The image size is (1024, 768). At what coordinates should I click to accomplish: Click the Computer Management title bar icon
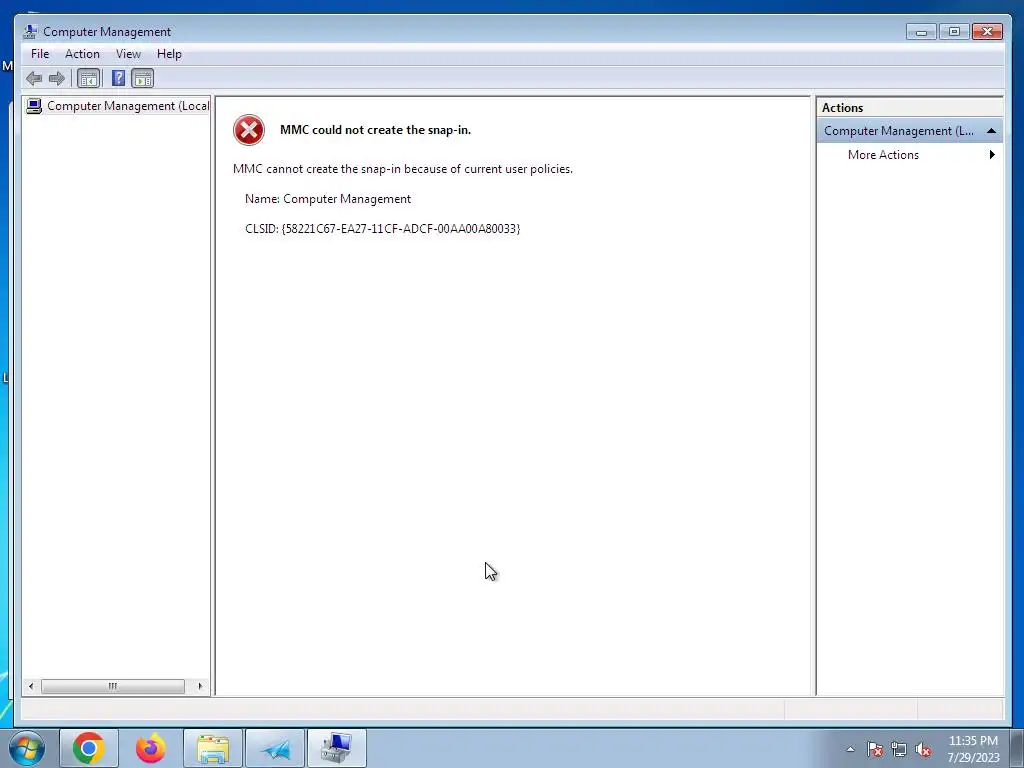coord(30,31)
